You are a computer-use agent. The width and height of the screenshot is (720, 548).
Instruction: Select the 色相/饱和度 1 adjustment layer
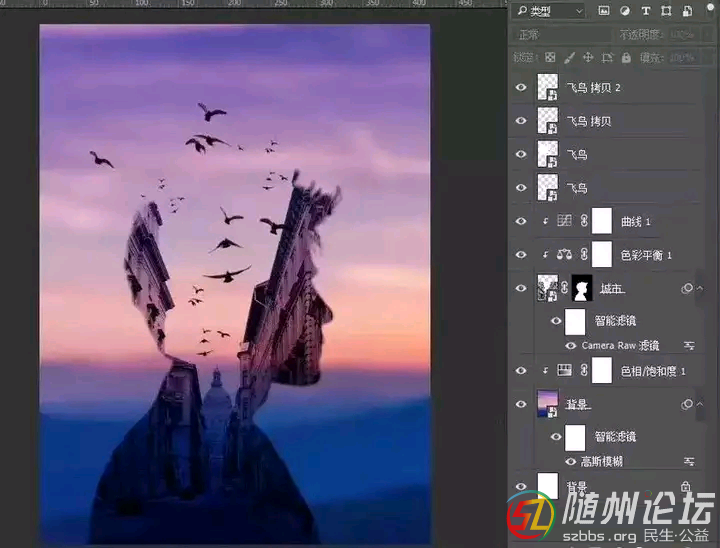point(652,371)
